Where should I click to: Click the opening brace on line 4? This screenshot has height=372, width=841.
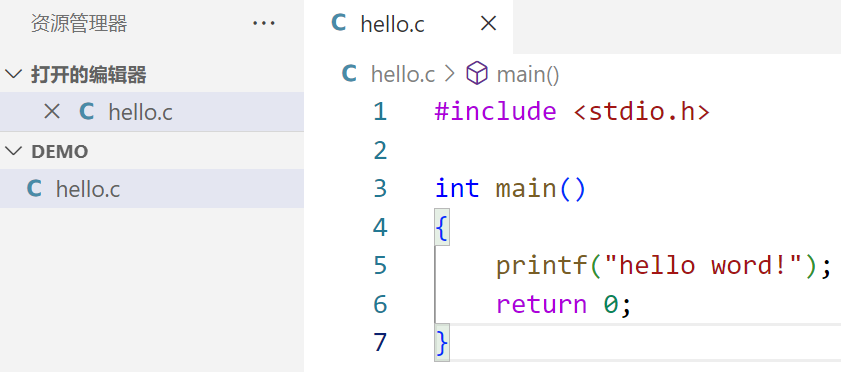441,228
